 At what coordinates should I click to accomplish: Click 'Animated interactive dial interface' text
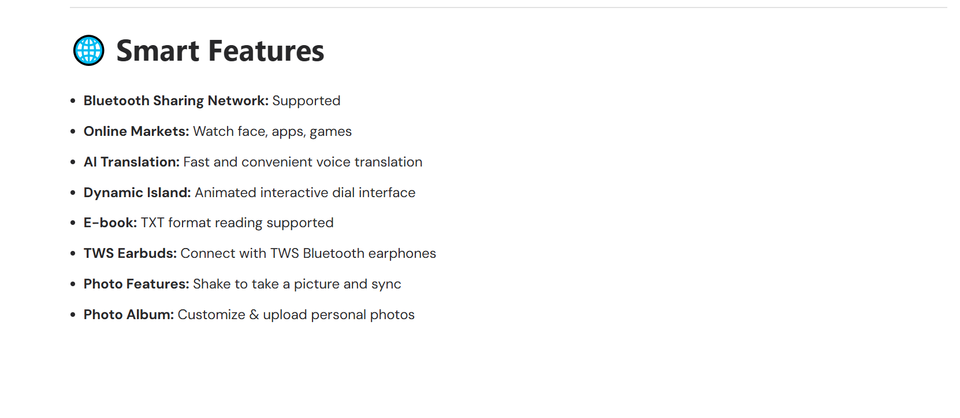(x=305, y=192)
